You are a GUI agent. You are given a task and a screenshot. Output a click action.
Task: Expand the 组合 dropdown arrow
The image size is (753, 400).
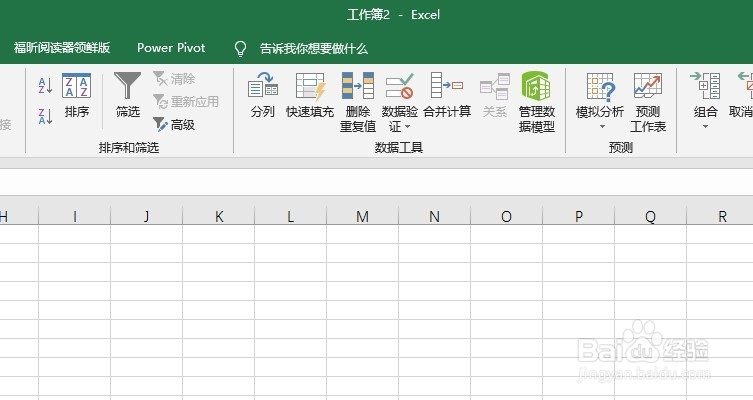click(x=705, y=127)
